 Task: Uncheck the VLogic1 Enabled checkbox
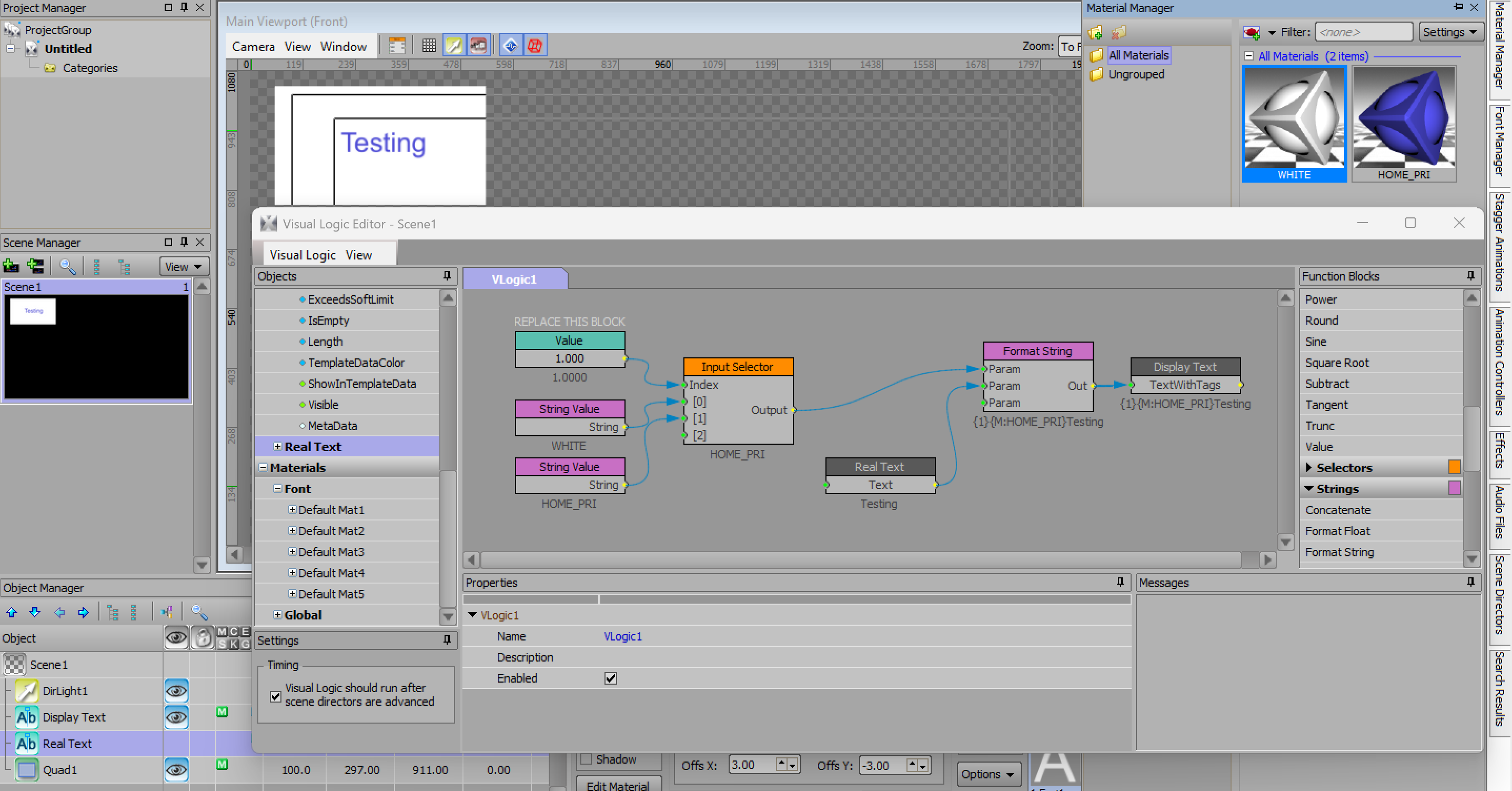coord(610,678)
